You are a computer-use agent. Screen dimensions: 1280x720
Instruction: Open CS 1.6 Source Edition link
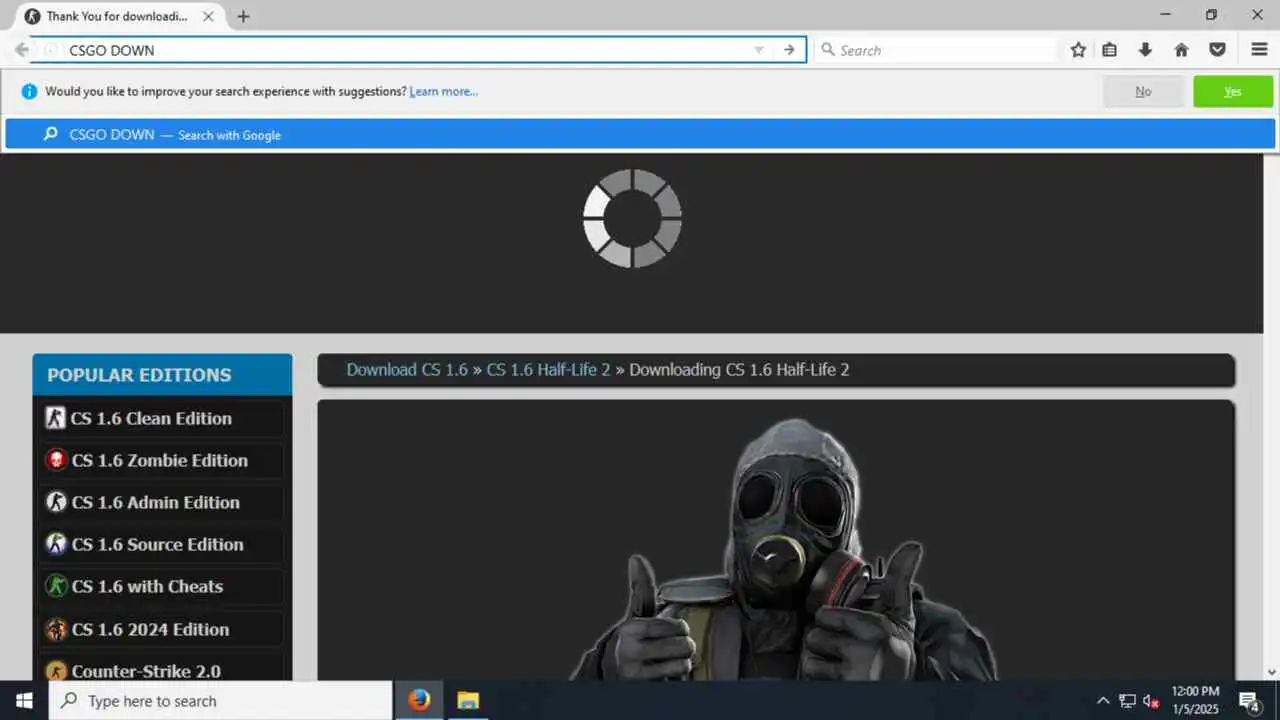pos(157,544)
